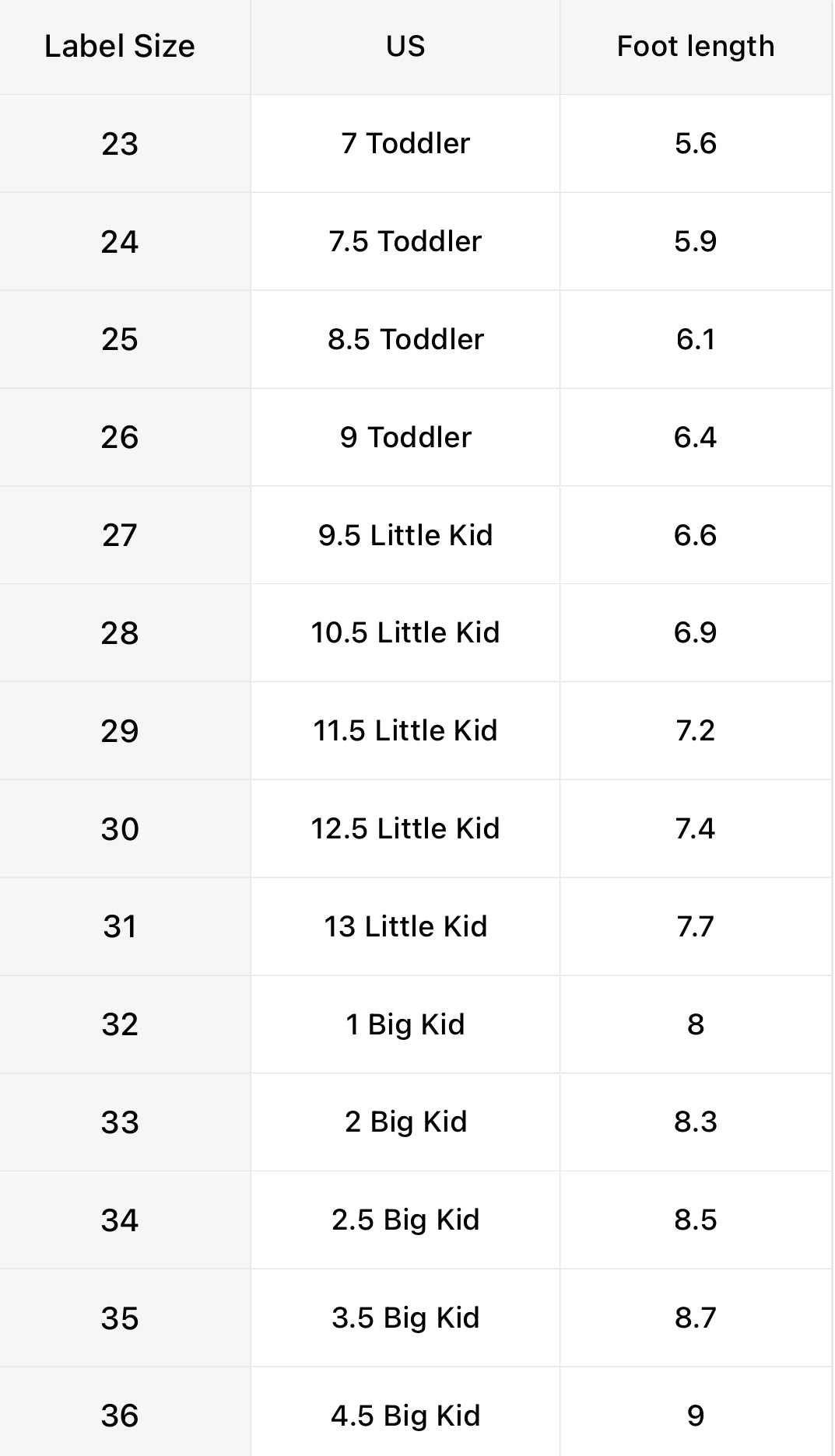
Task: Click the US column header
Action: point(405,47)
